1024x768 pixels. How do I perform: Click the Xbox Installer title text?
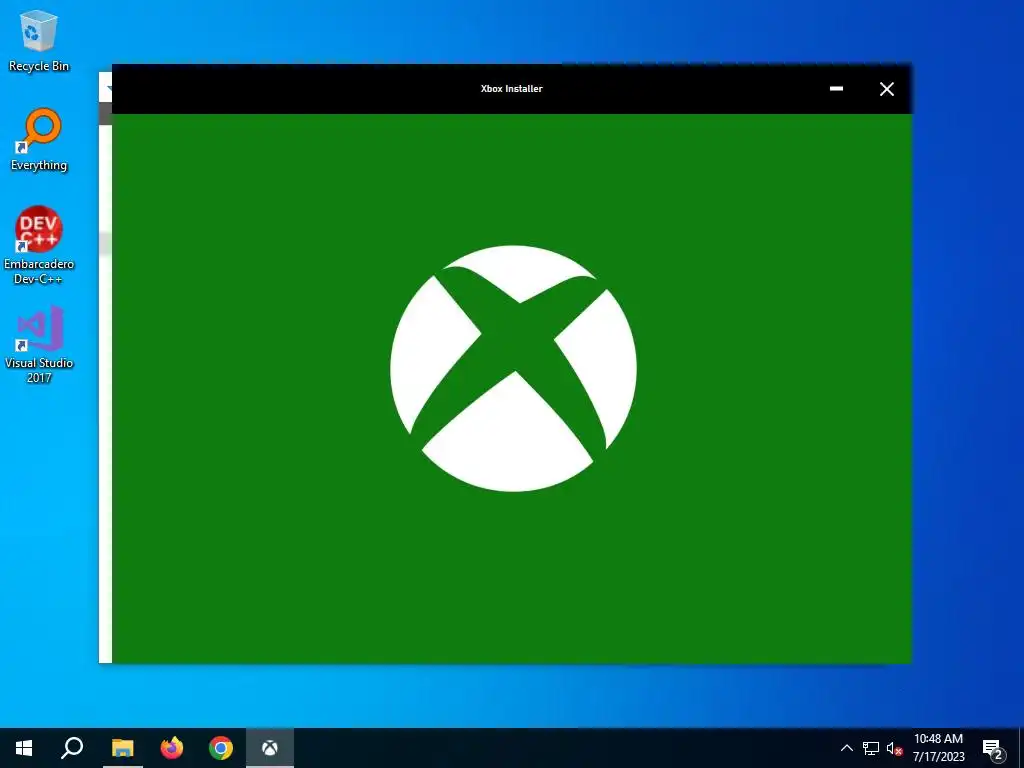[511, 89]
